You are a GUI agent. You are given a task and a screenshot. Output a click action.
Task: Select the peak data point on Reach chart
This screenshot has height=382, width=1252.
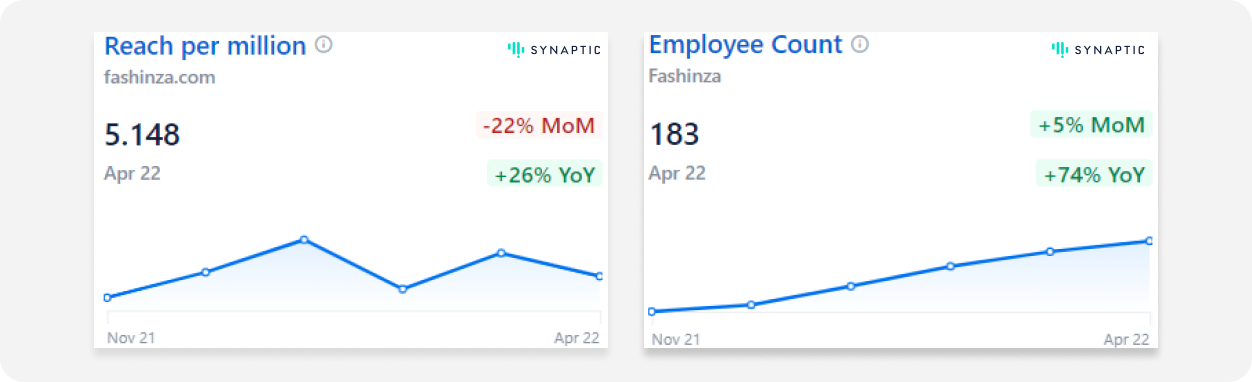pos(304,240)
